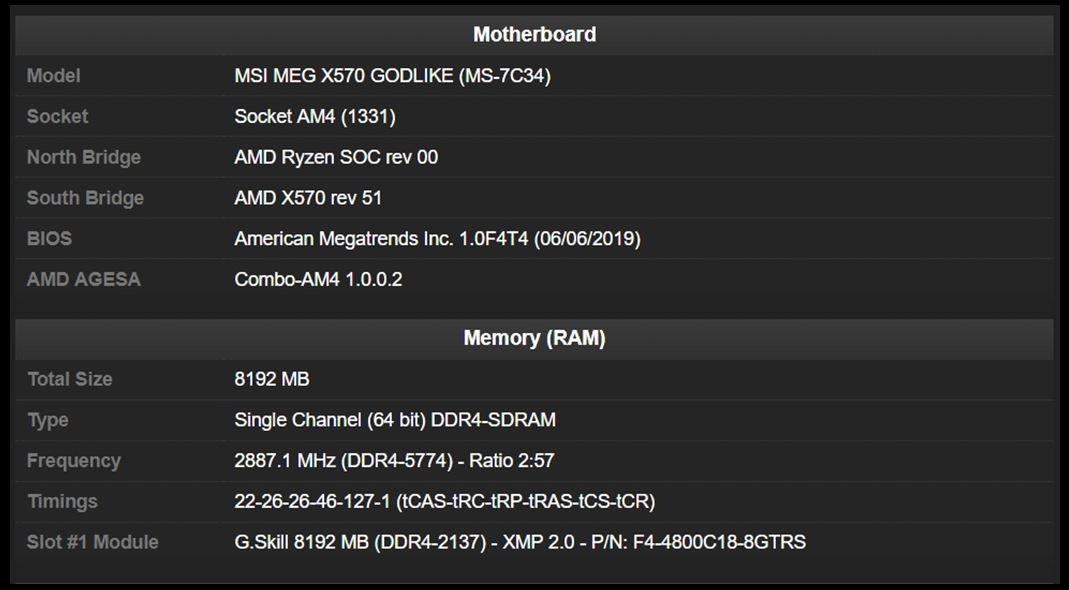Screen dimensions: 1069x590
Task: Select the AMD Ryzen SOC rev 00 text
Action: coord(336,157)
